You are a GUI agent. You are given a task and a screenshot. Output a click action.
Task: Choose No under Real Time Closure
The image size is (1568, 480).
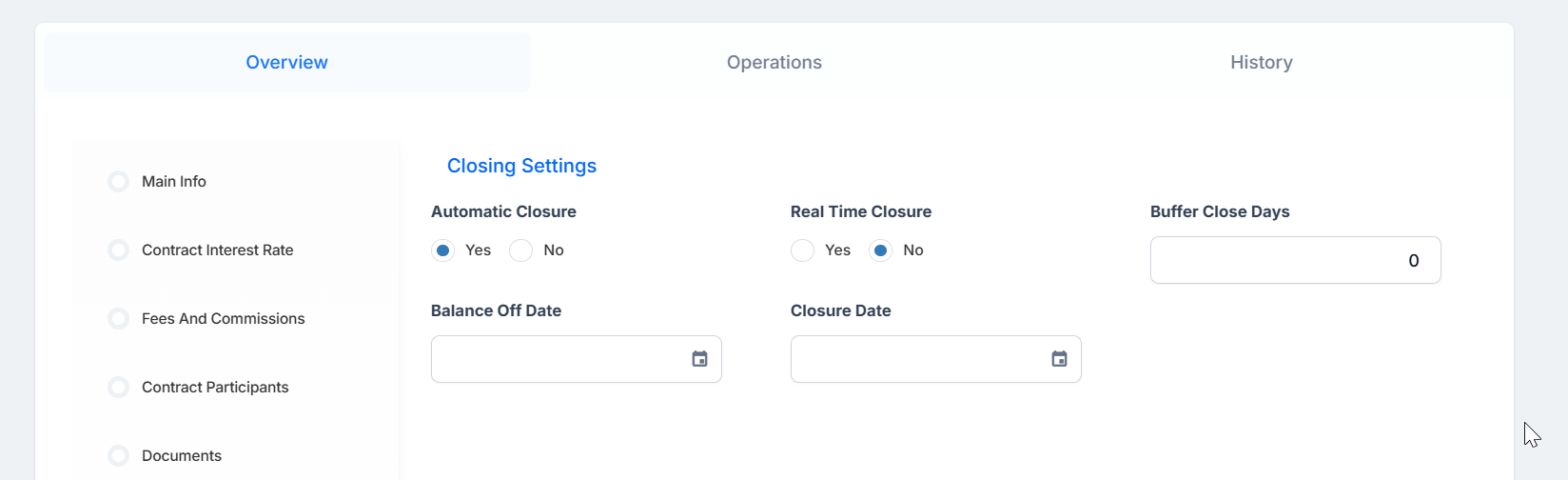[x=880, y=250]
